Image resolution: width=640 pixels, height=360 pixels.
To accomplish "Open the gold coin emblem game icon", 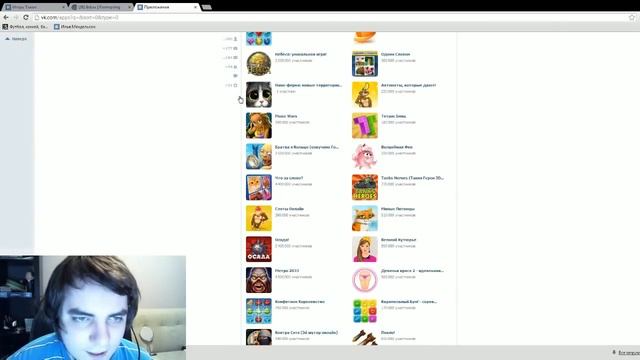I will click(259, 64).
